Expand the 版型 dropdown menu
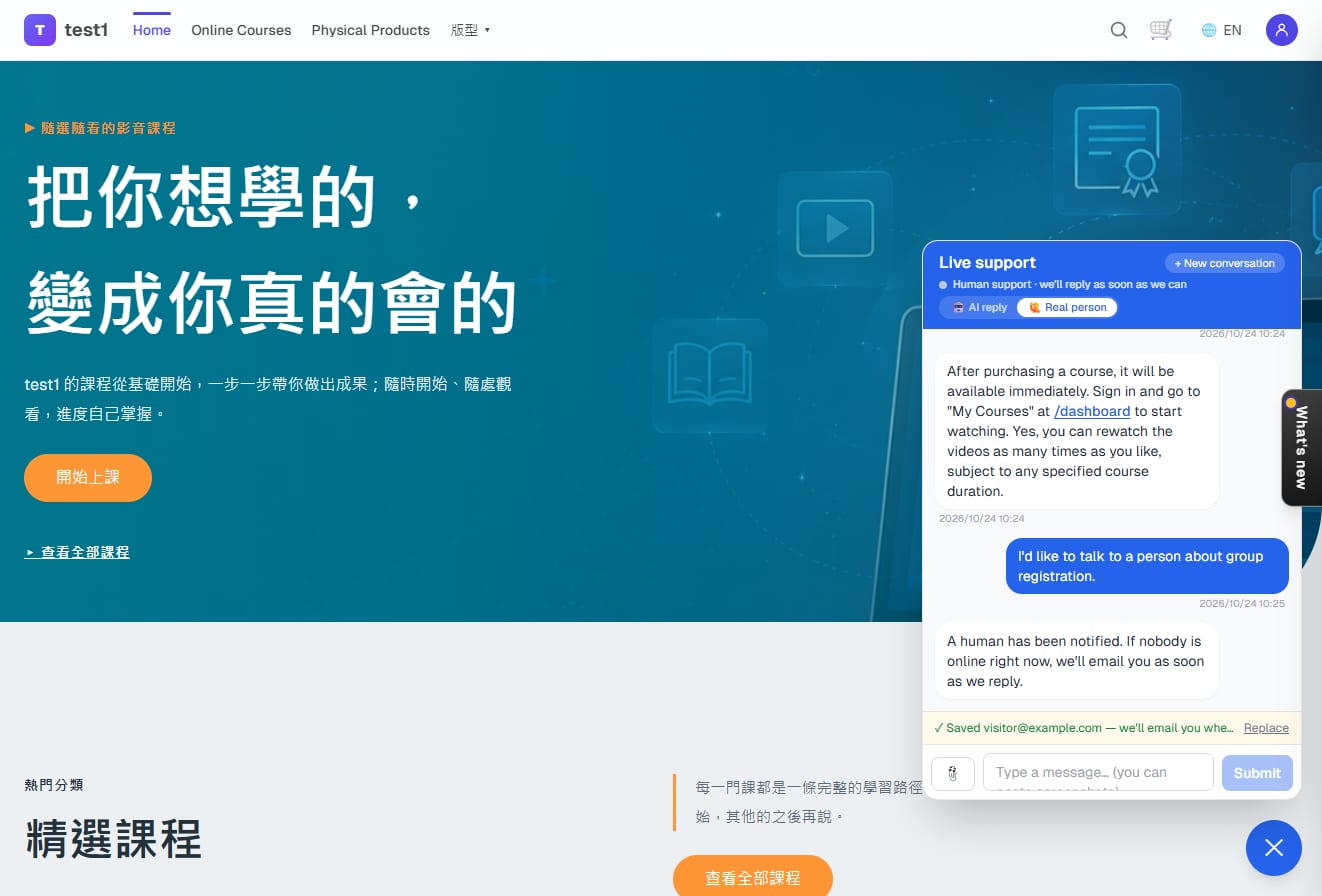This screenshot has width=1322, height=896. (470, 30)
